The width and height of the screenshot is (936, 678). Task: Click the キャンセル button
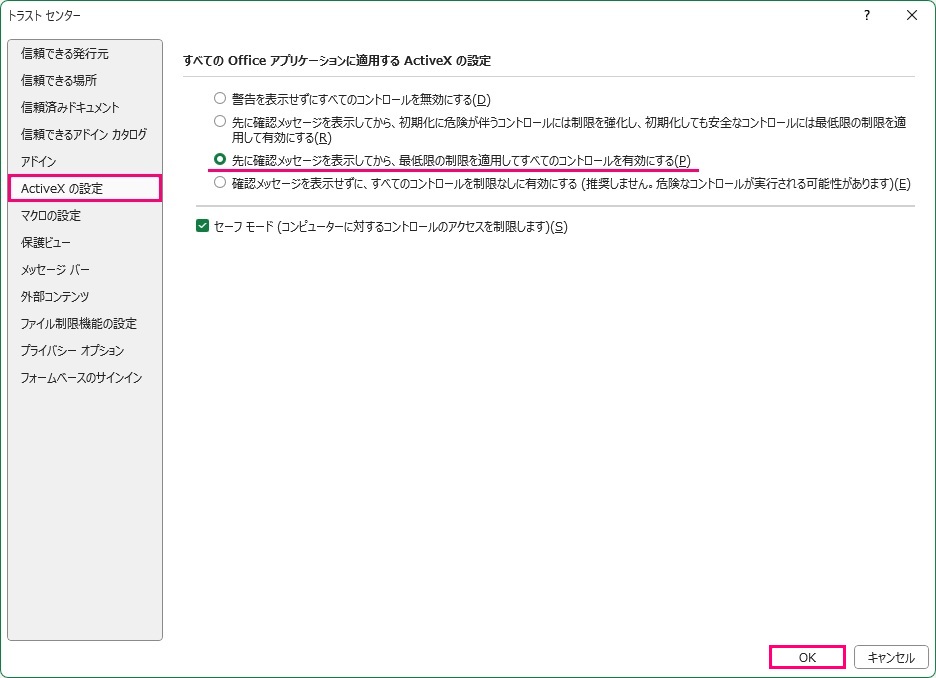891,657
